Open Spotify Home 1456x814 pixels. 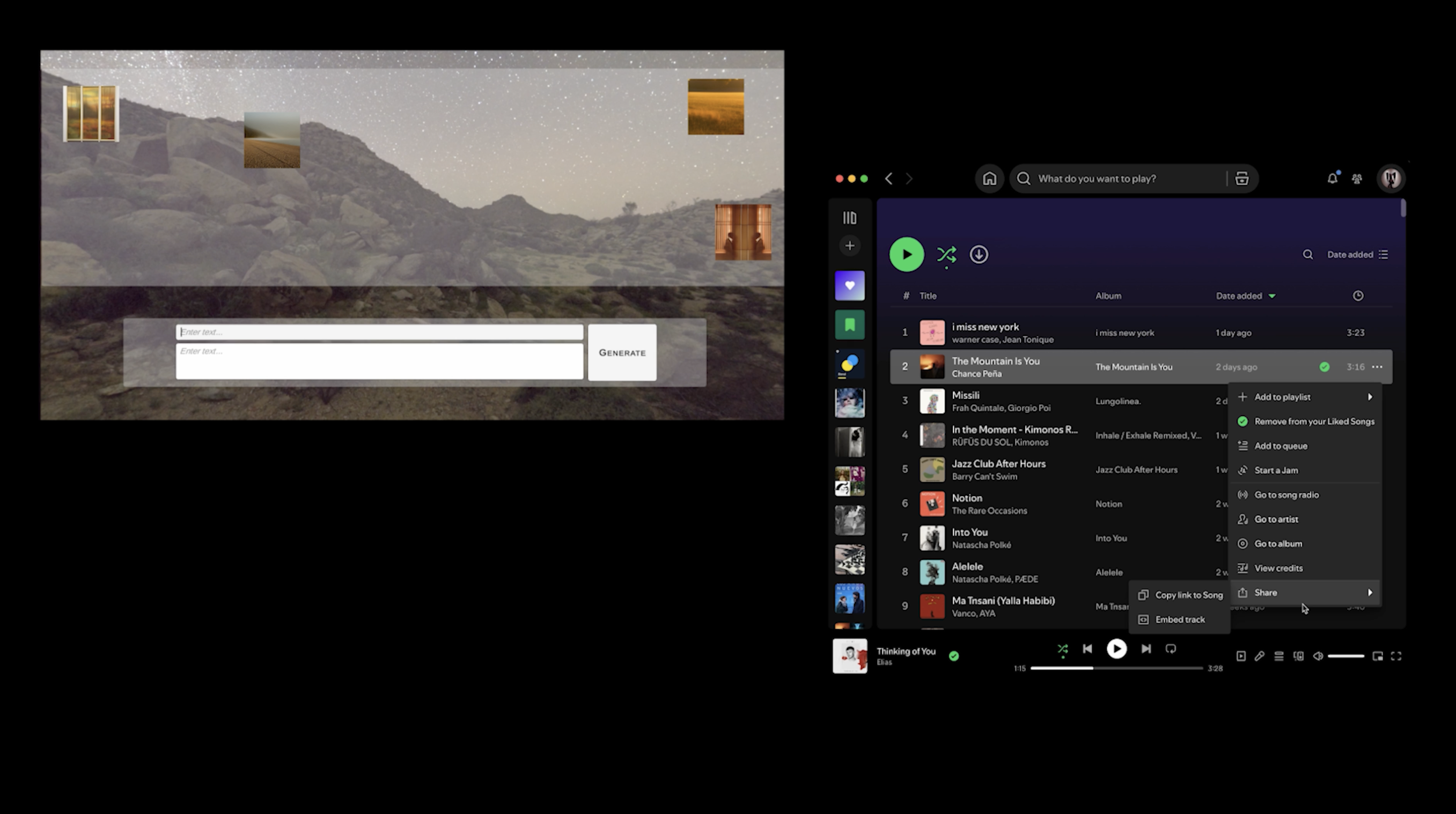pos(989,179)
